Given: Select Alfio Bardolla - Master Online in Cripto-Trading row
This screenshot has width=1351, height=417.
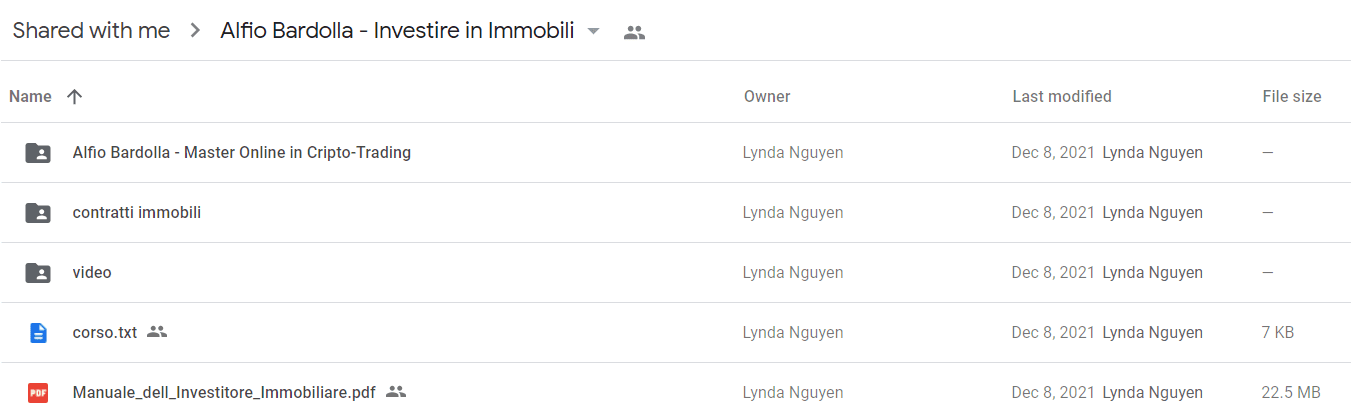Looking at the screenshot, I should [675, 153].
